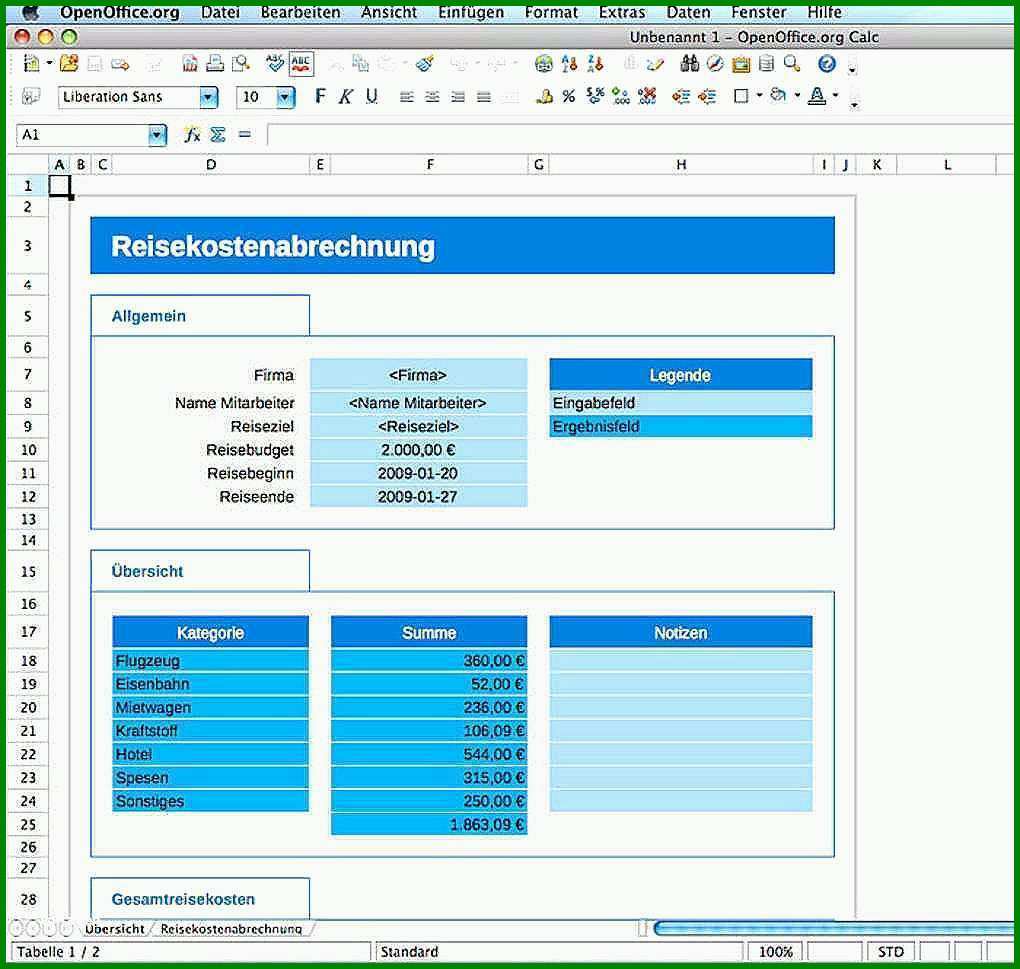Click the Styles and Formatting icon

coord(31,97)
